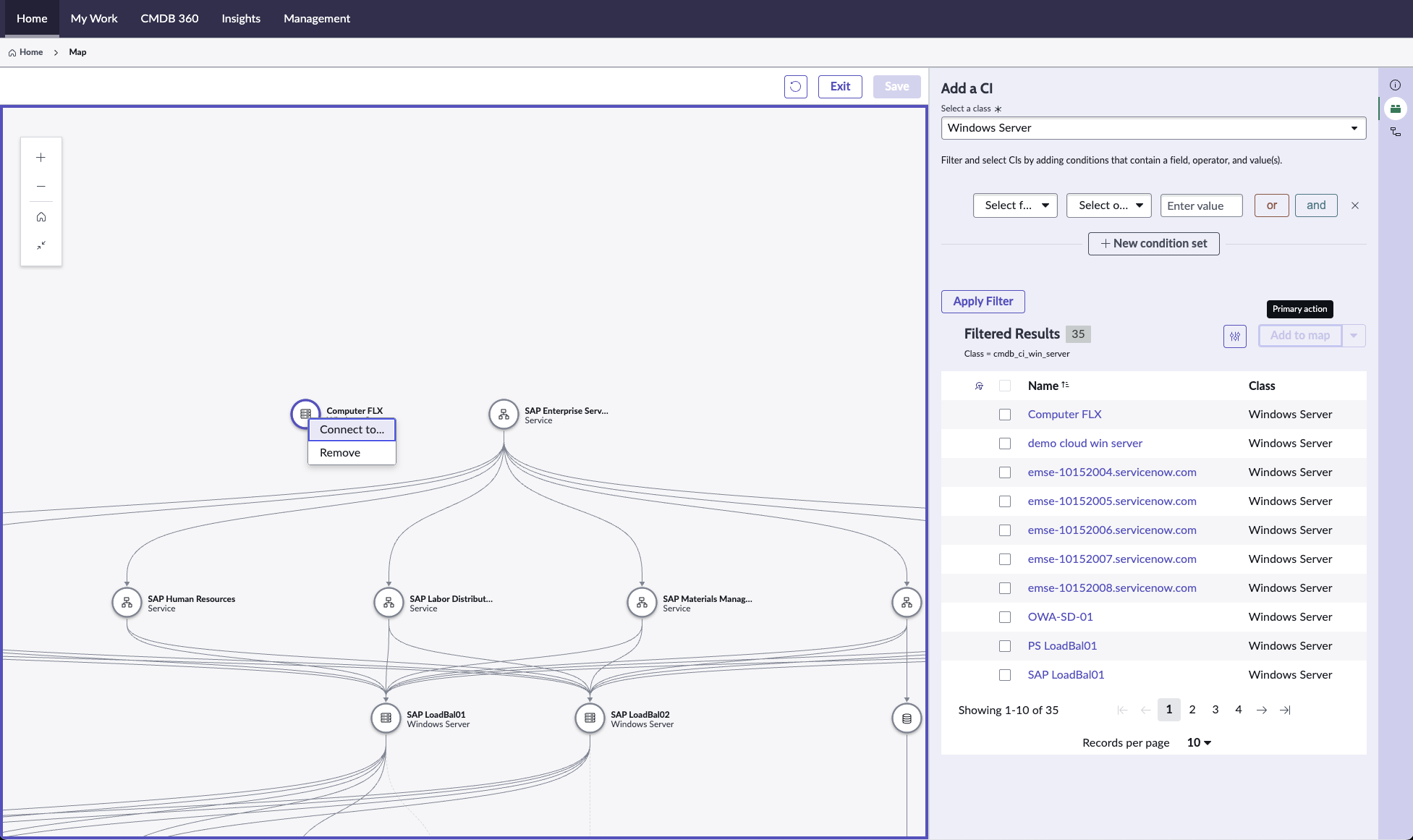The height and width of the screenshot is (840, 1413).
Task: Click the Apply Filter button
Action: click(x=983, y=302)
